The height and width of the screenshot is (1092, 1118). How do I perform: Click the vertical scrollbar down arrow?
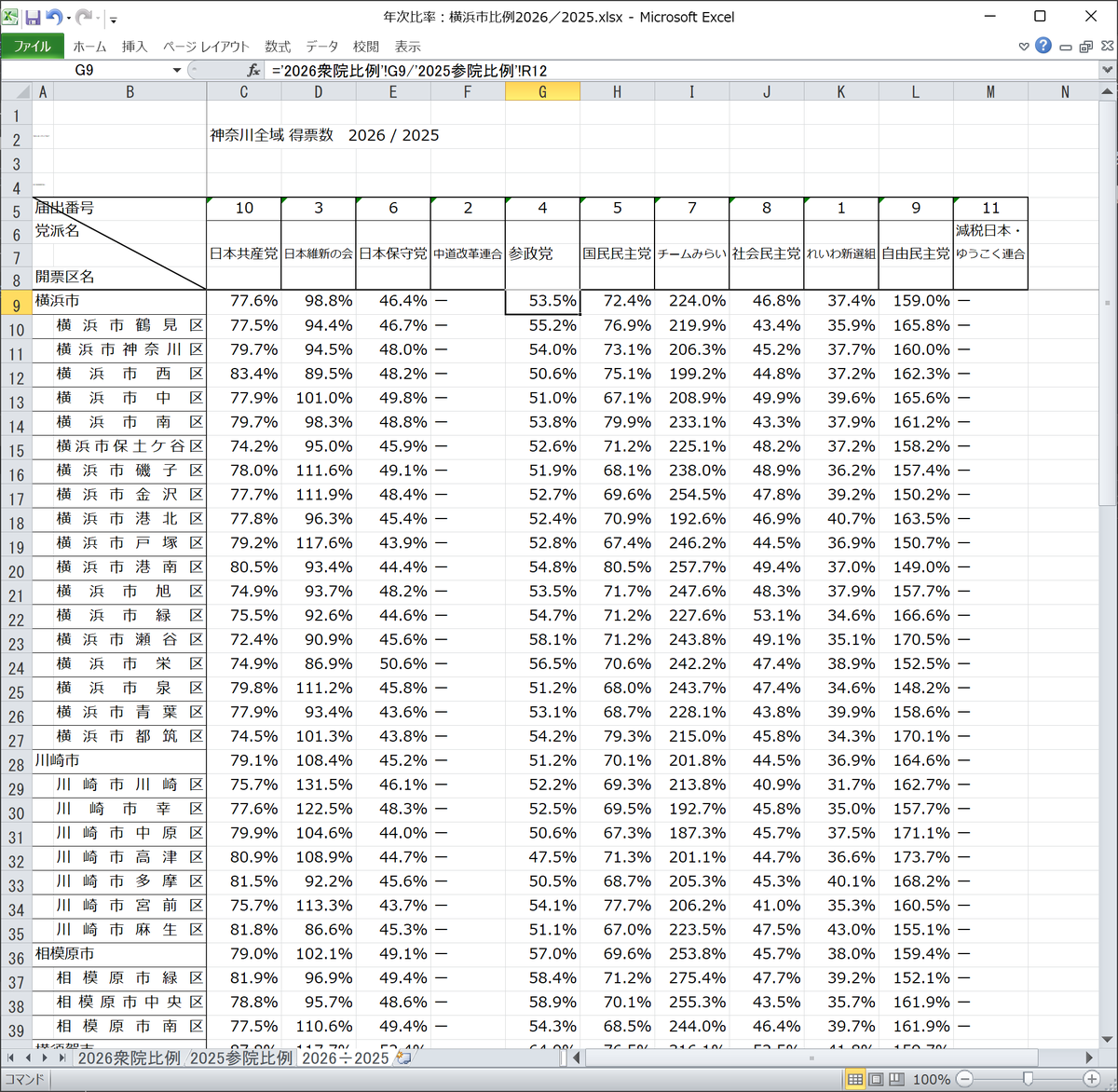coord(1108,1040)
